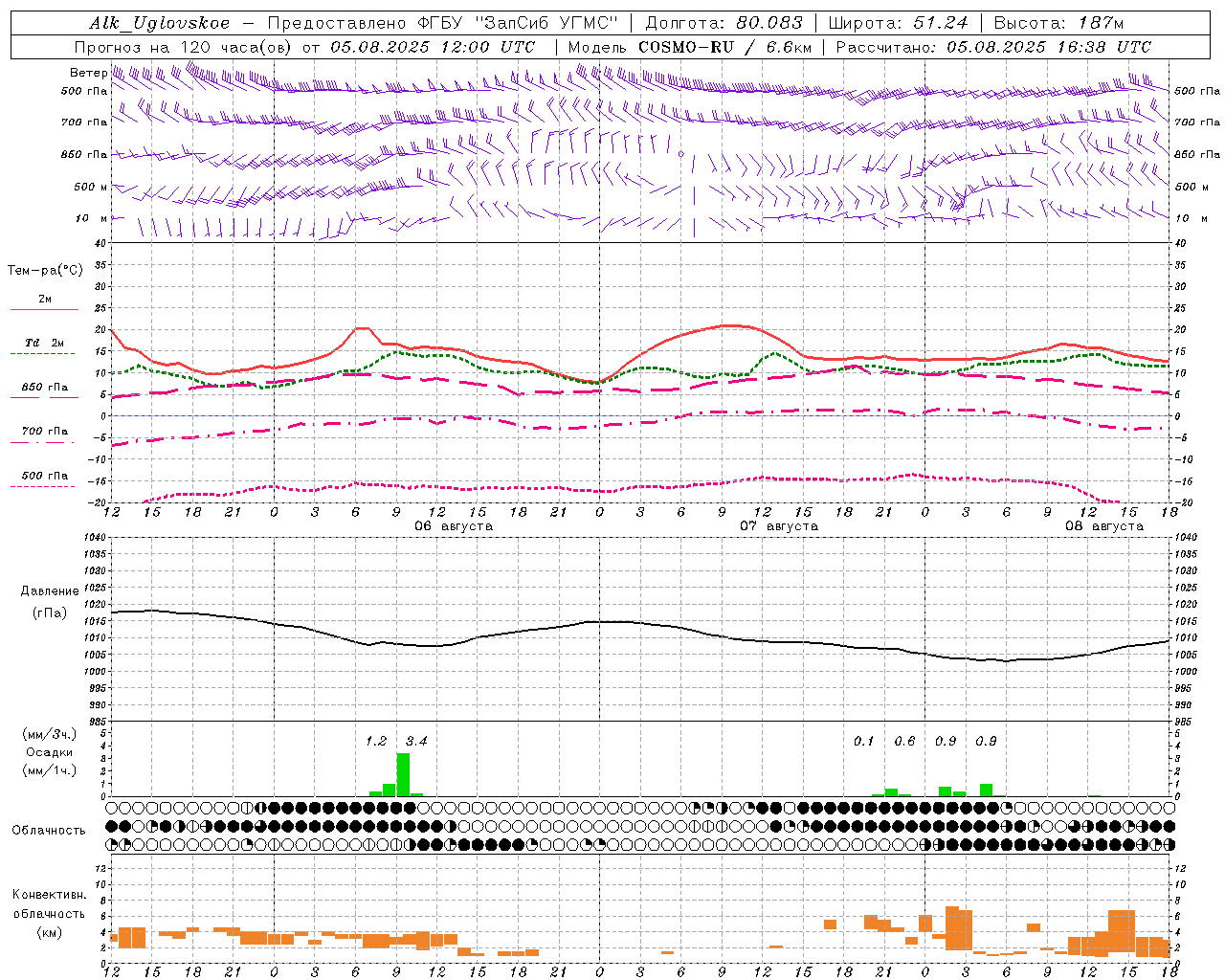This screenshot has width=1225, height=980.
Task: Click the '06 августа' date label
Action: (454, 526)
